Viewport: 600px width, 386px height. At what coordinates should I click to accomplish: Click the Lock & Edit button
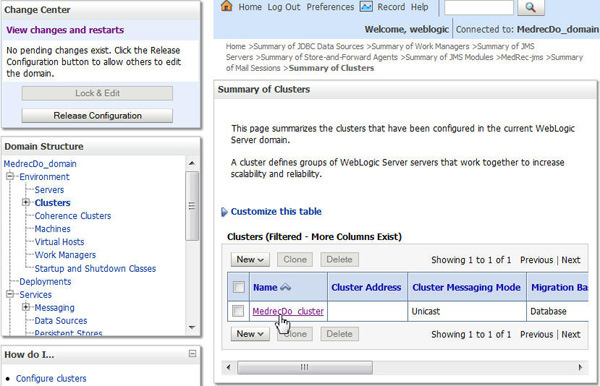(97, 93)
